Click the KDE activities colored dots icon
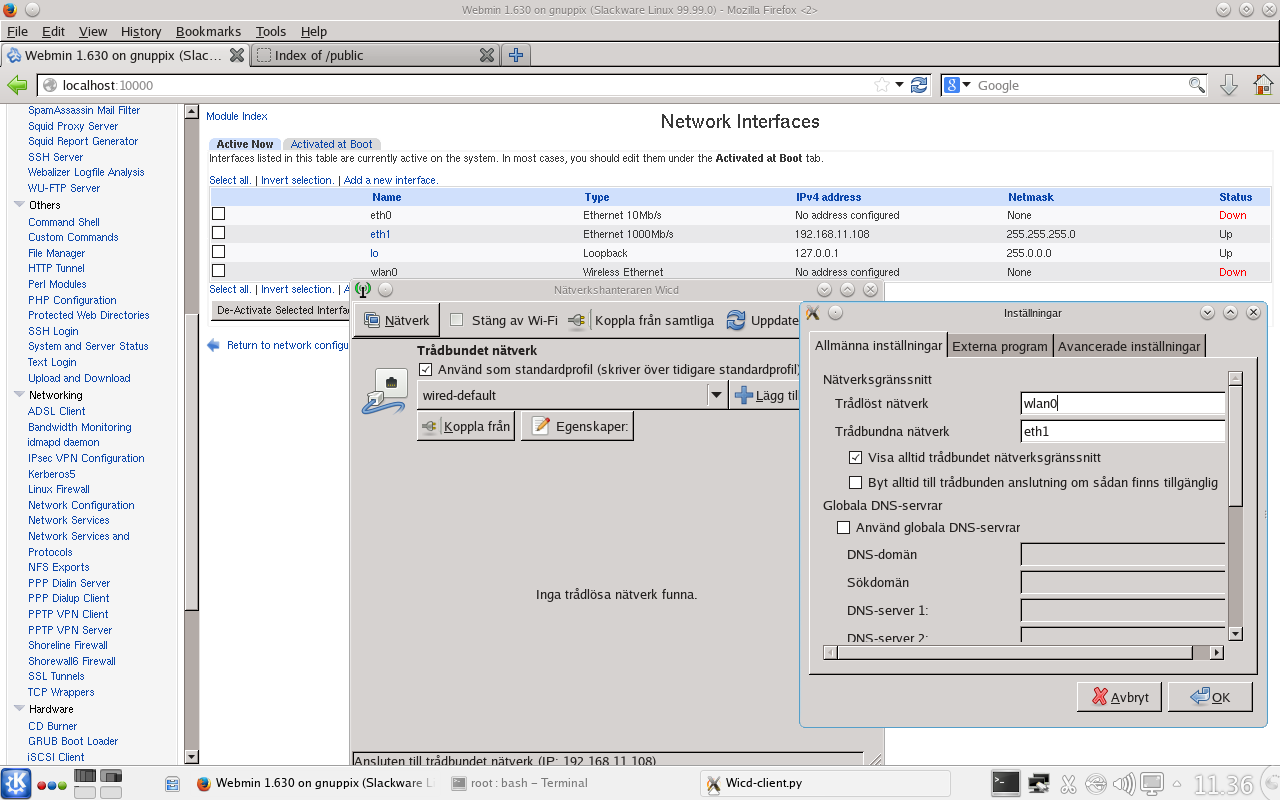This screenshot has width=1280, height=800. pyautogui.click(x=52, y=786)
